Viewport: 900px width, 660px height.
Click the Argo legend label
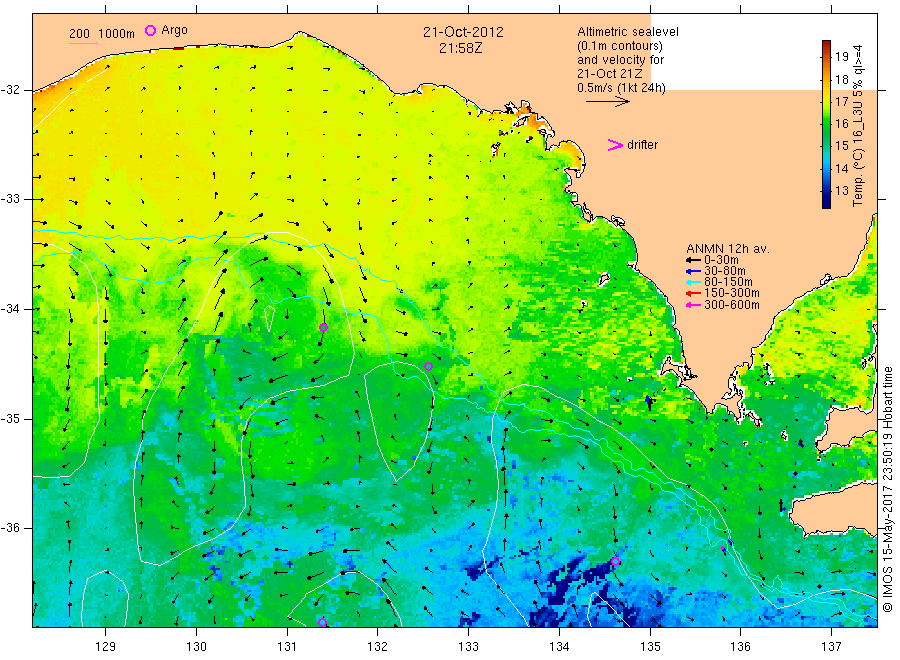click(174, 30)
